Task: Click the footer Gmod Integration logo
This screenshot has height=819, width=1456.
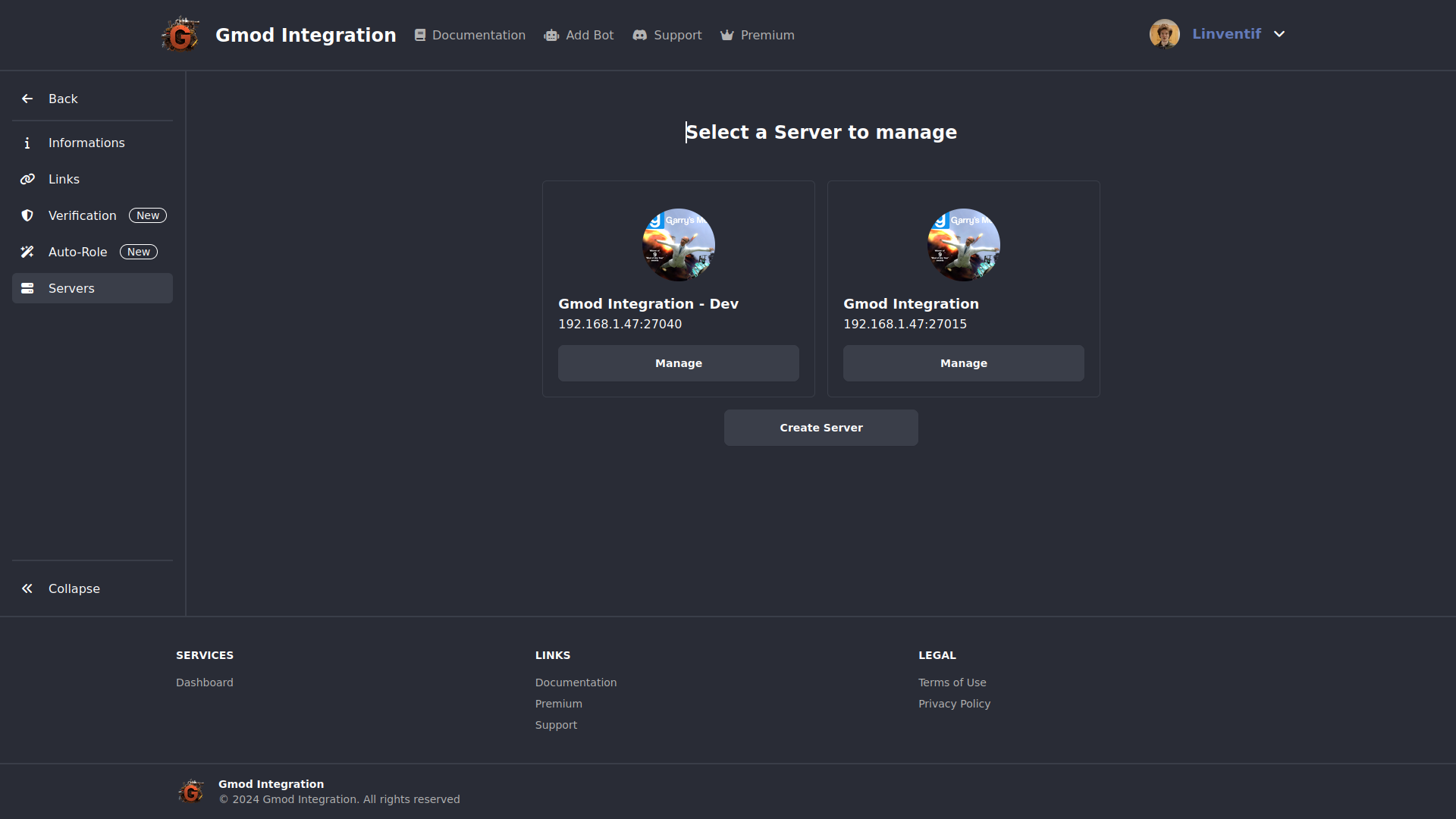Action: (x=191, y=792)
